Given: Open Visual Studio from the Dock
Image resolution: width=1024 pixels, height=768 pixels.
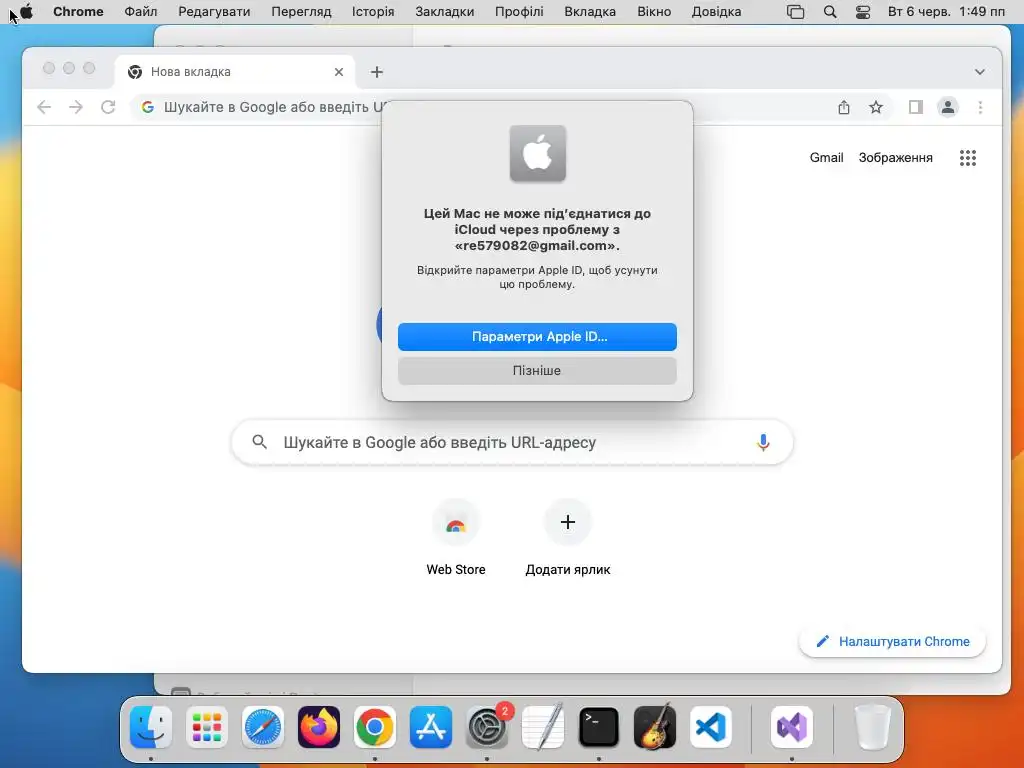Looking at the screenshot, I should tap(792, 727).
